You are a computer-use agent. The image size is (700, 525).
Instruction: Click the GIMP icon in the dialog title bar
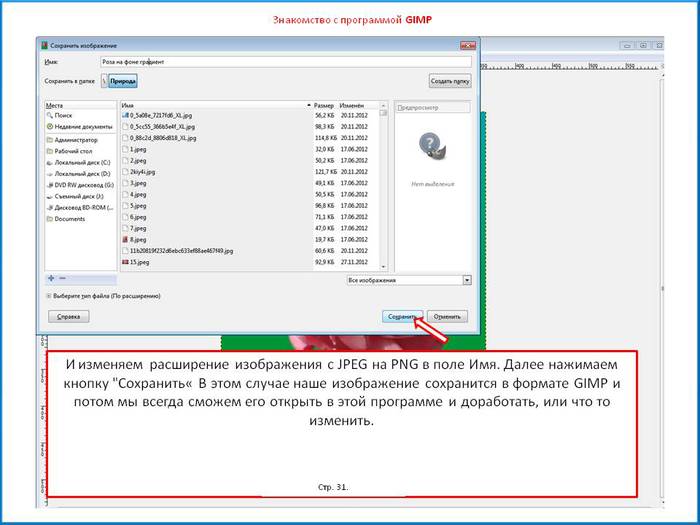[x=44, y=46]
